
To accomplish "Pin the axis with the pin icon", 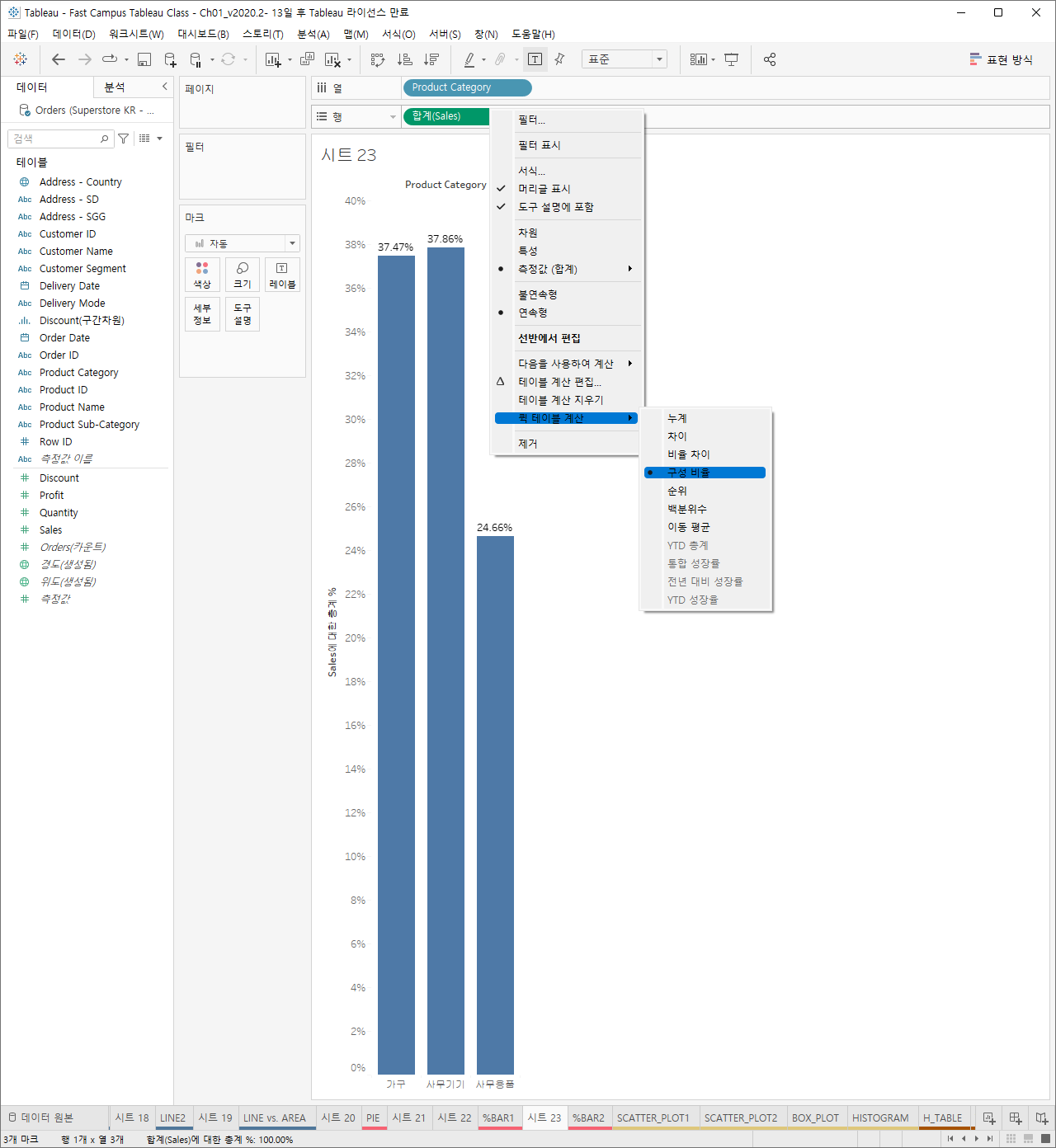I will (x=559, y=59).
